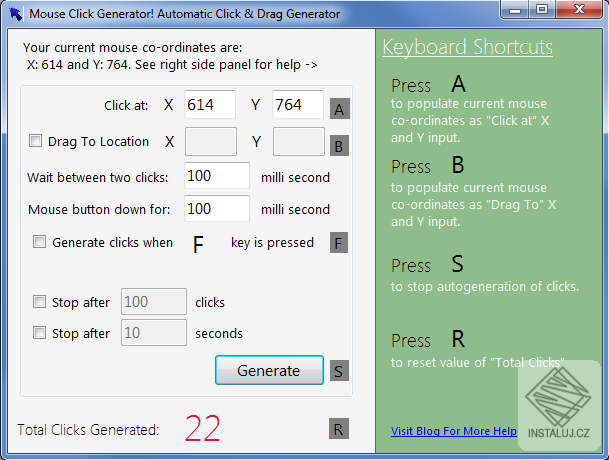This screenshot has height=460, width=609.
Task: Select the Drag To Location X field
Action: coord(211,141)
